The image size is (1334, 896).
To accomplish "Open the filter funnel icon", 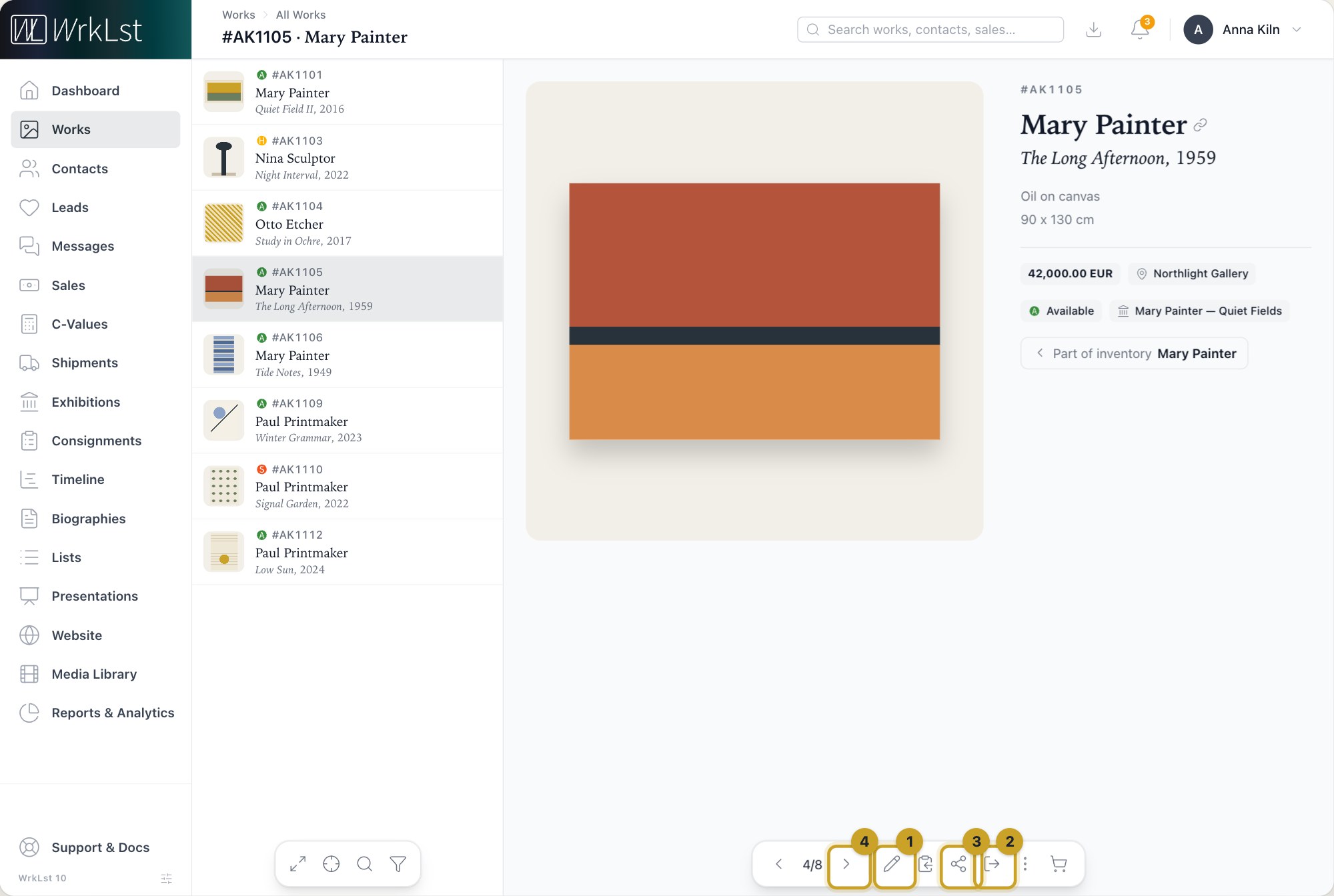I will tap(398, 864).
